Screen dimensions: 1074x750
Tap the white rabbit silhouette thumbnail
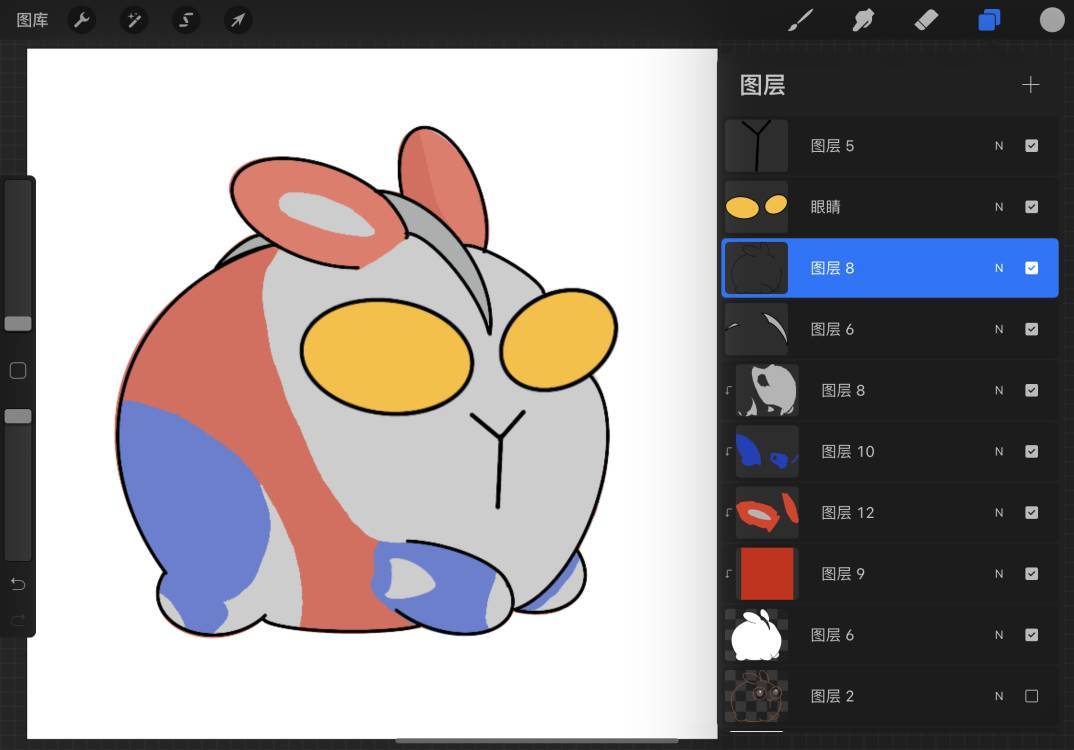756,635
